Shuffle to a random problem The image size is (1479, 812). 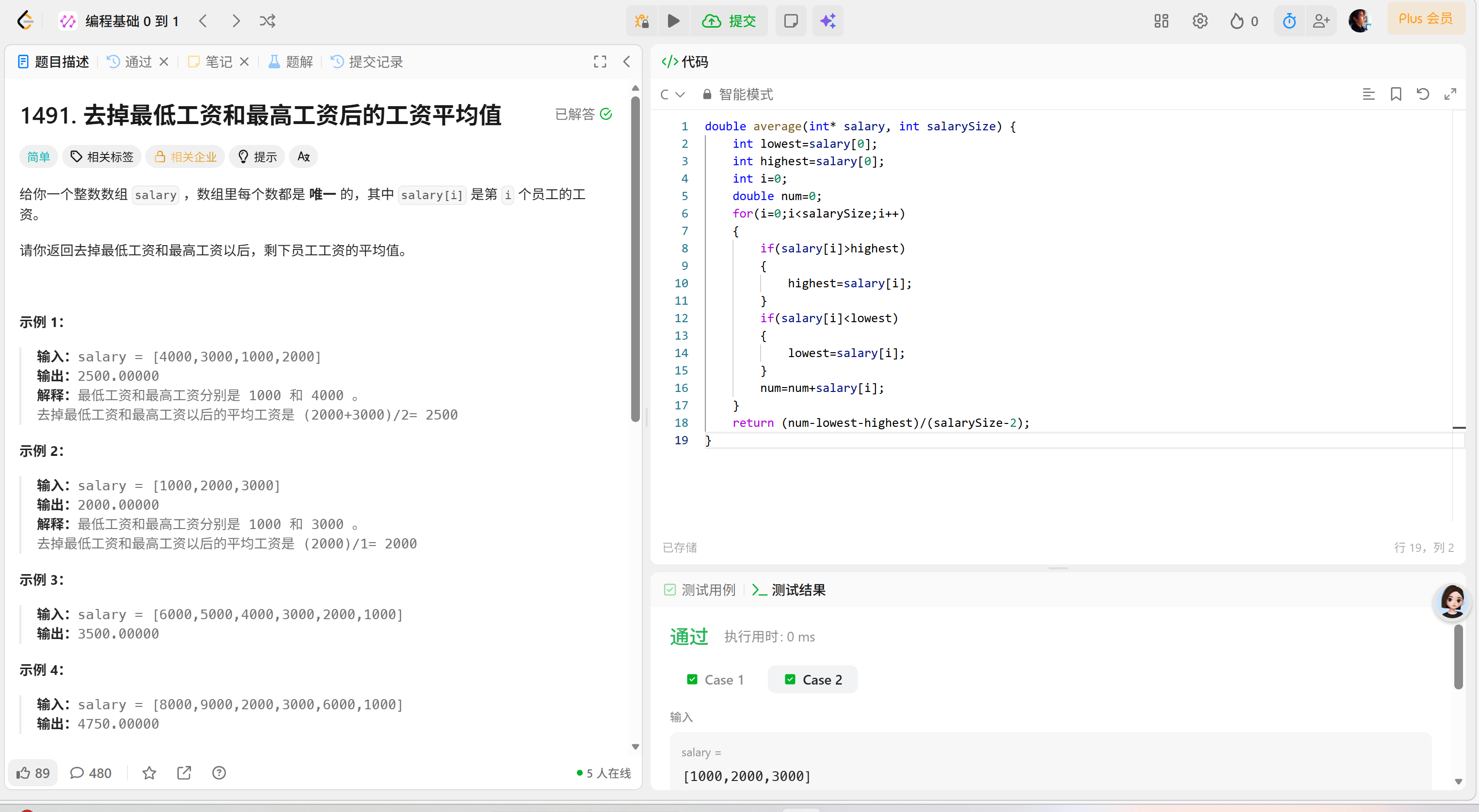pyautogui.click(x=267, y=21)
